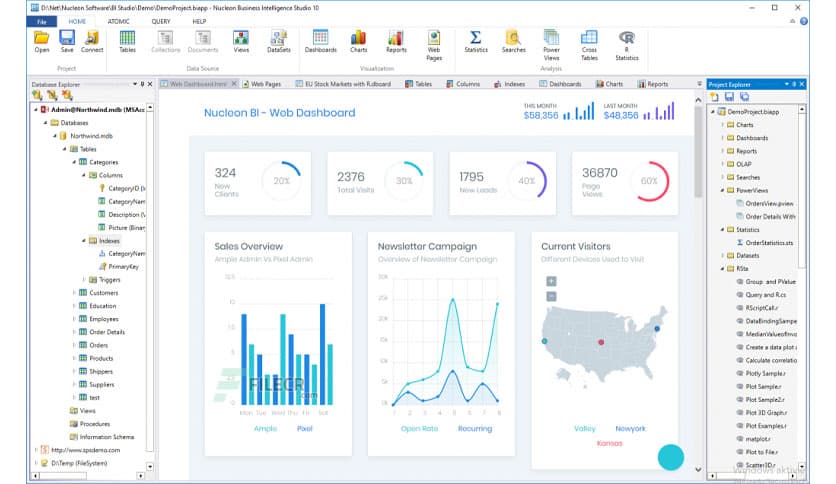The image size is (836, 484).
Task: Close the Web Dashboard.html tab
Action: click(x=234, y=84)
